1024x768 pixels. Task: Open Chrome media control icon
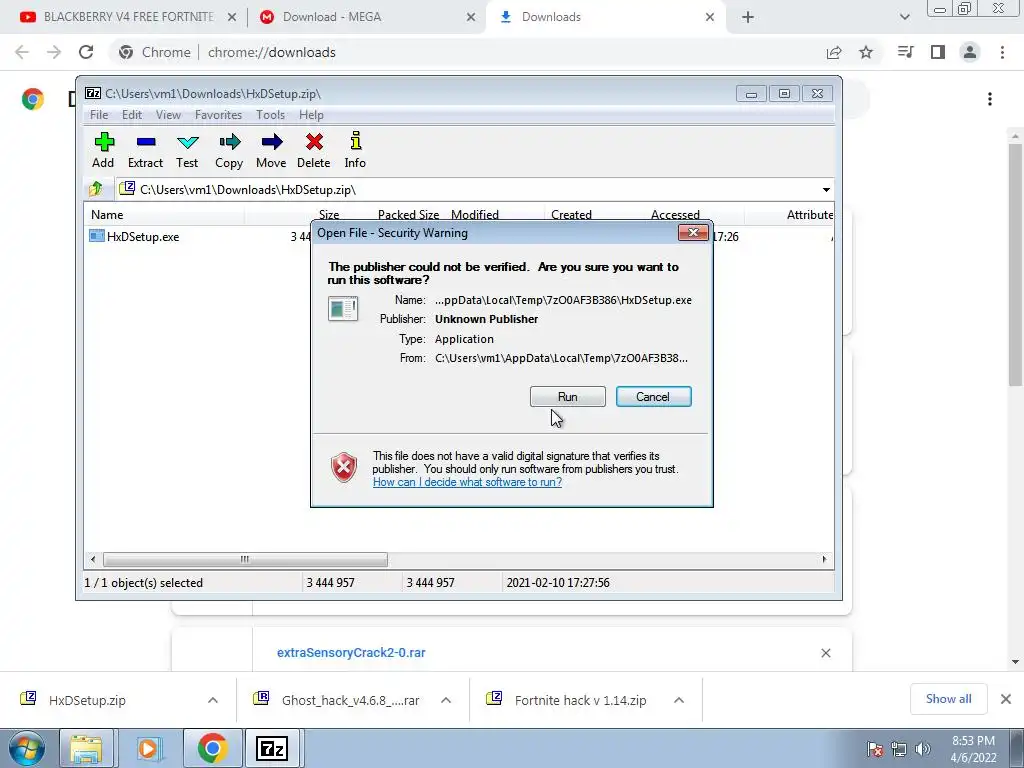click(x=905, y=52)
